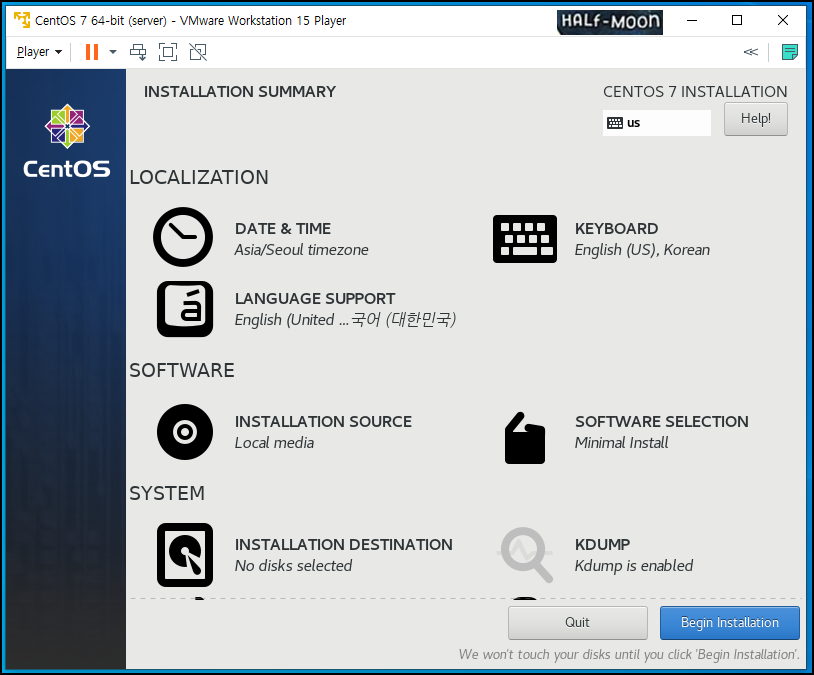Click INSTALLATION SOURCE heading

323,422
